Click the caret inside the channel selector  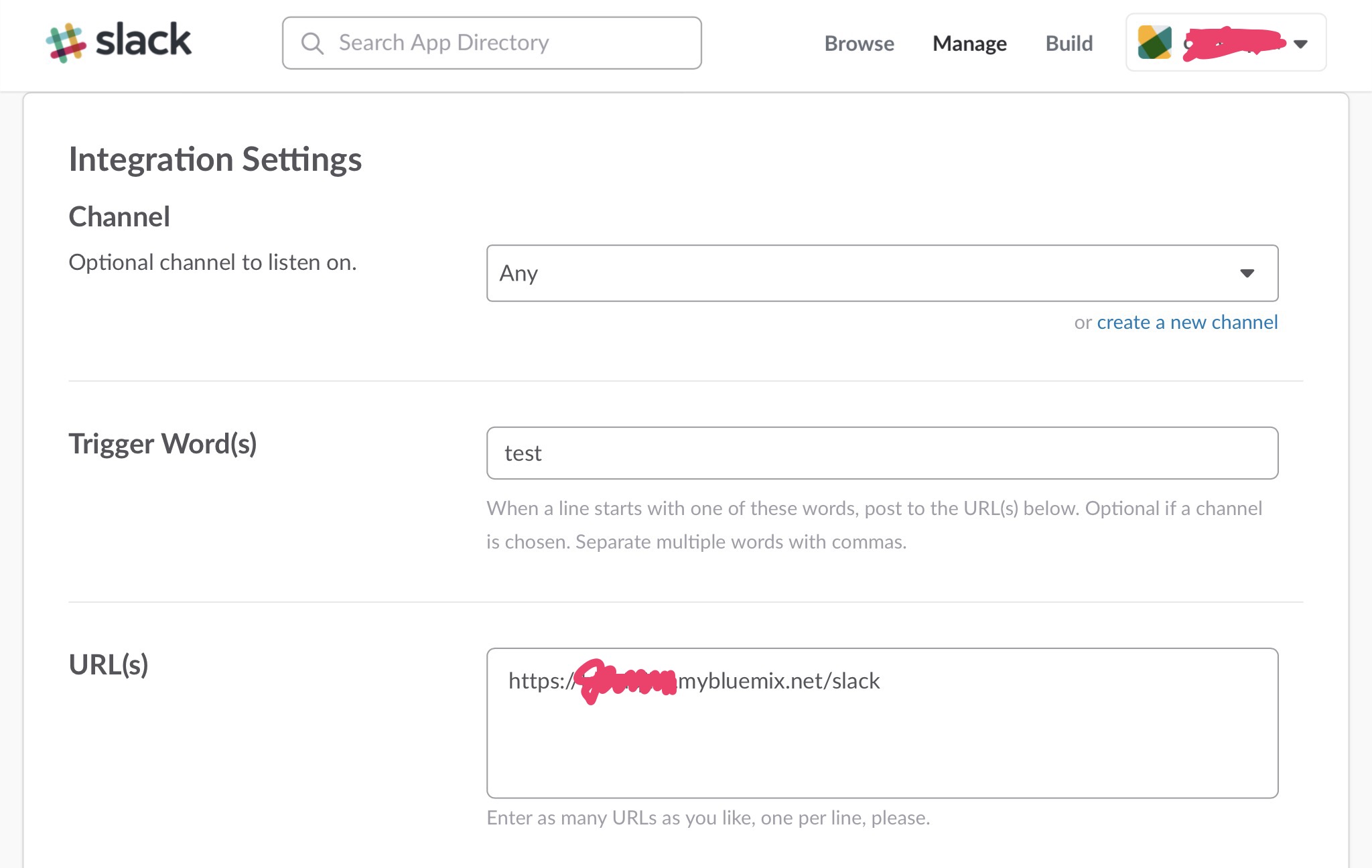coord(1247,273)
